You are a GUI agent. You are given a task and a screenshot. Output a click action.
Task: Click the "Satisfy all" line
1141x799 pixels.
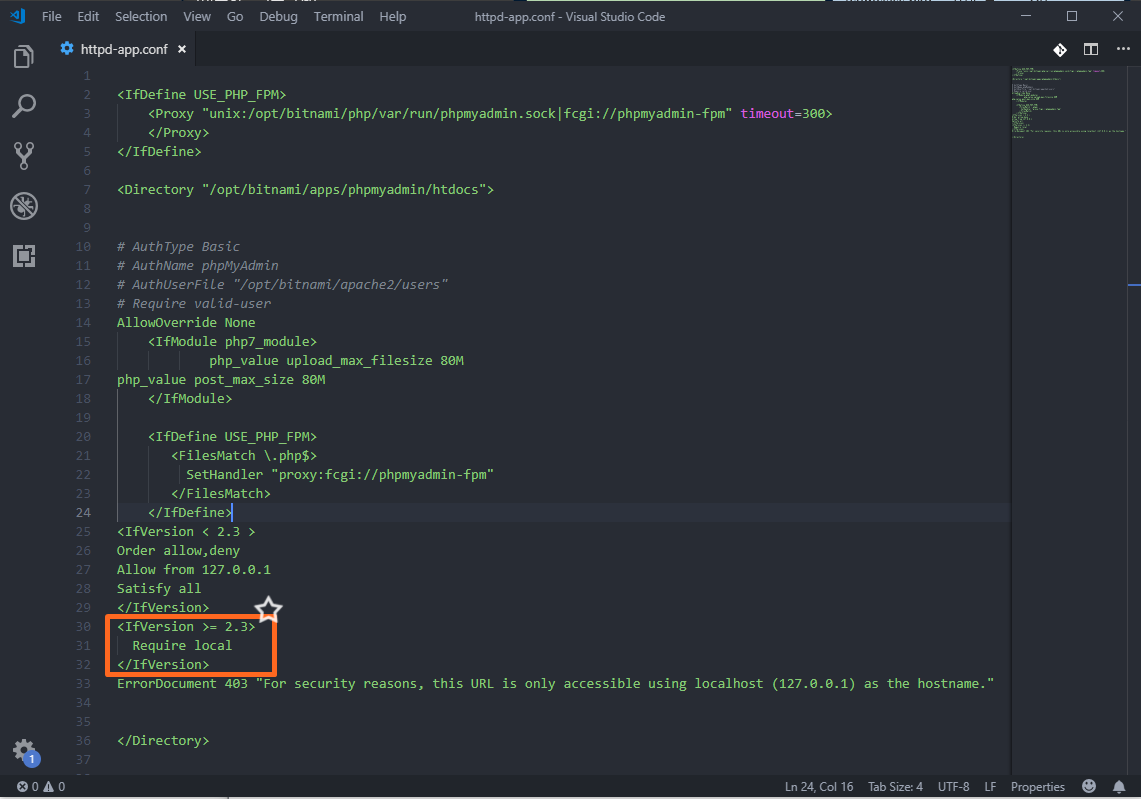tap(159, 589)
